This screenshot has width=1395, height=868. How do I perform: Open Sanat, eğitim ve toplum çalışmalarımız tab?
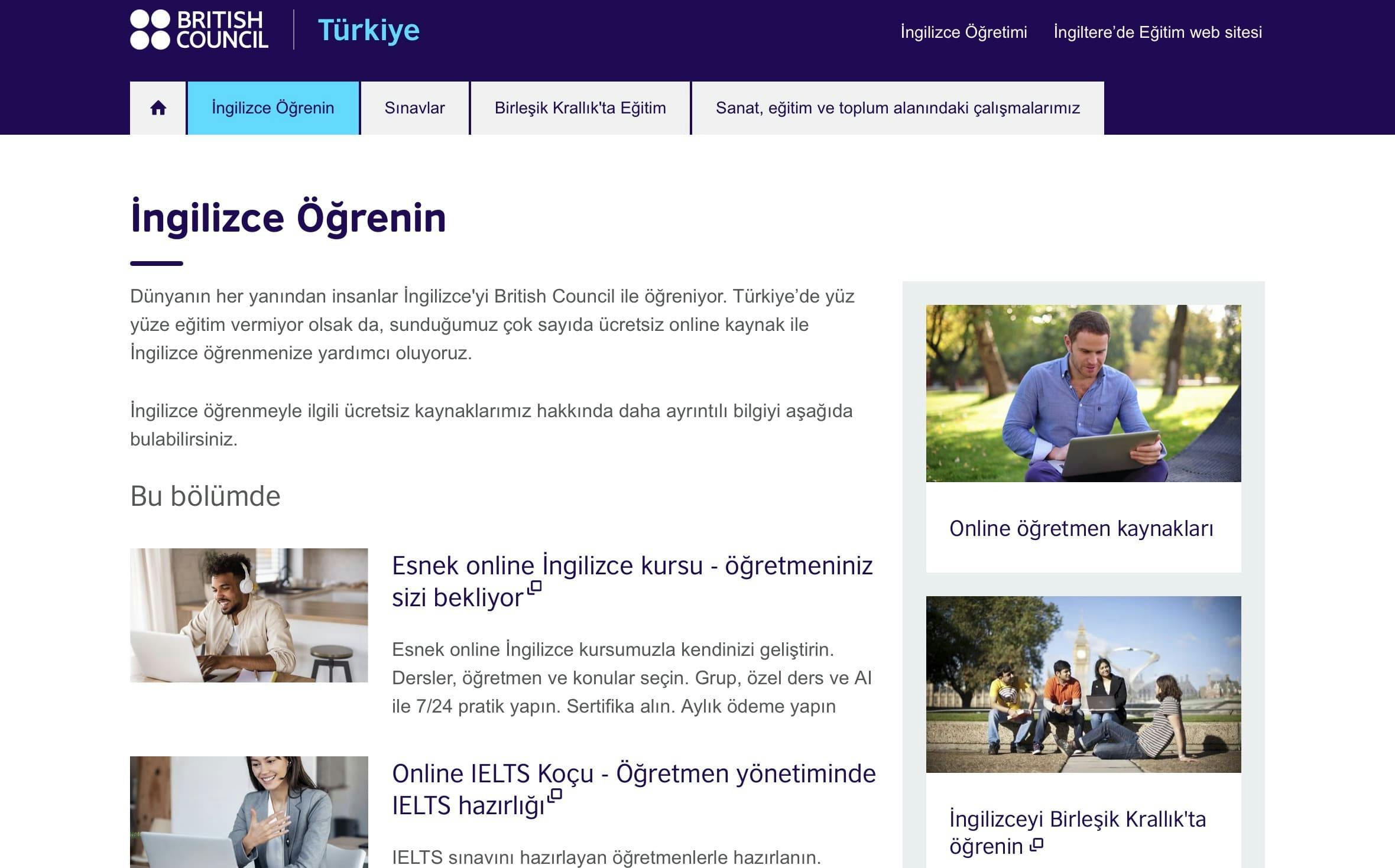click(x=897, y=108)
